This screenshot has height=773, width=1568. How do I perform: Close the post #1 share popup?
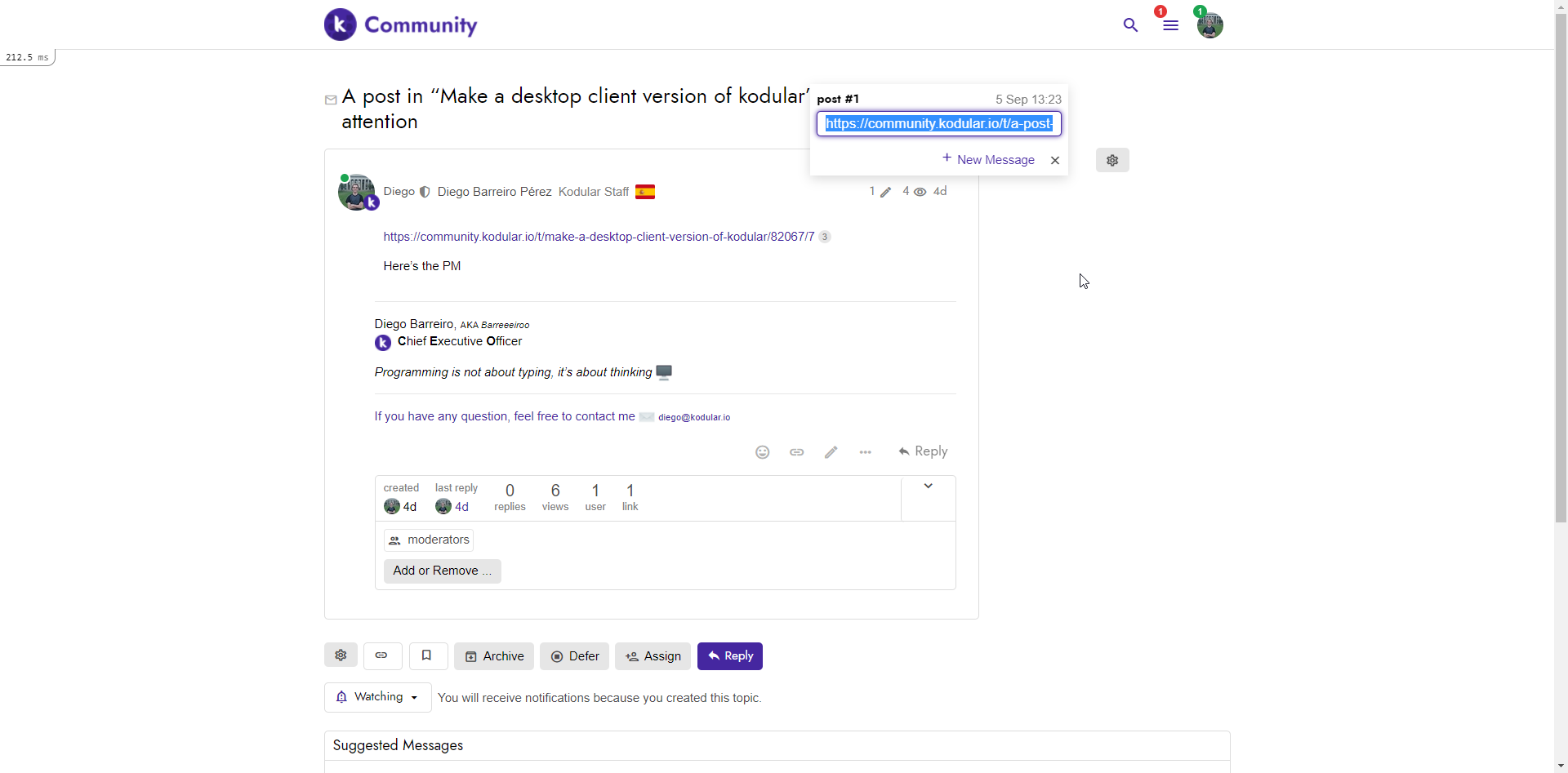point(1055,160)
